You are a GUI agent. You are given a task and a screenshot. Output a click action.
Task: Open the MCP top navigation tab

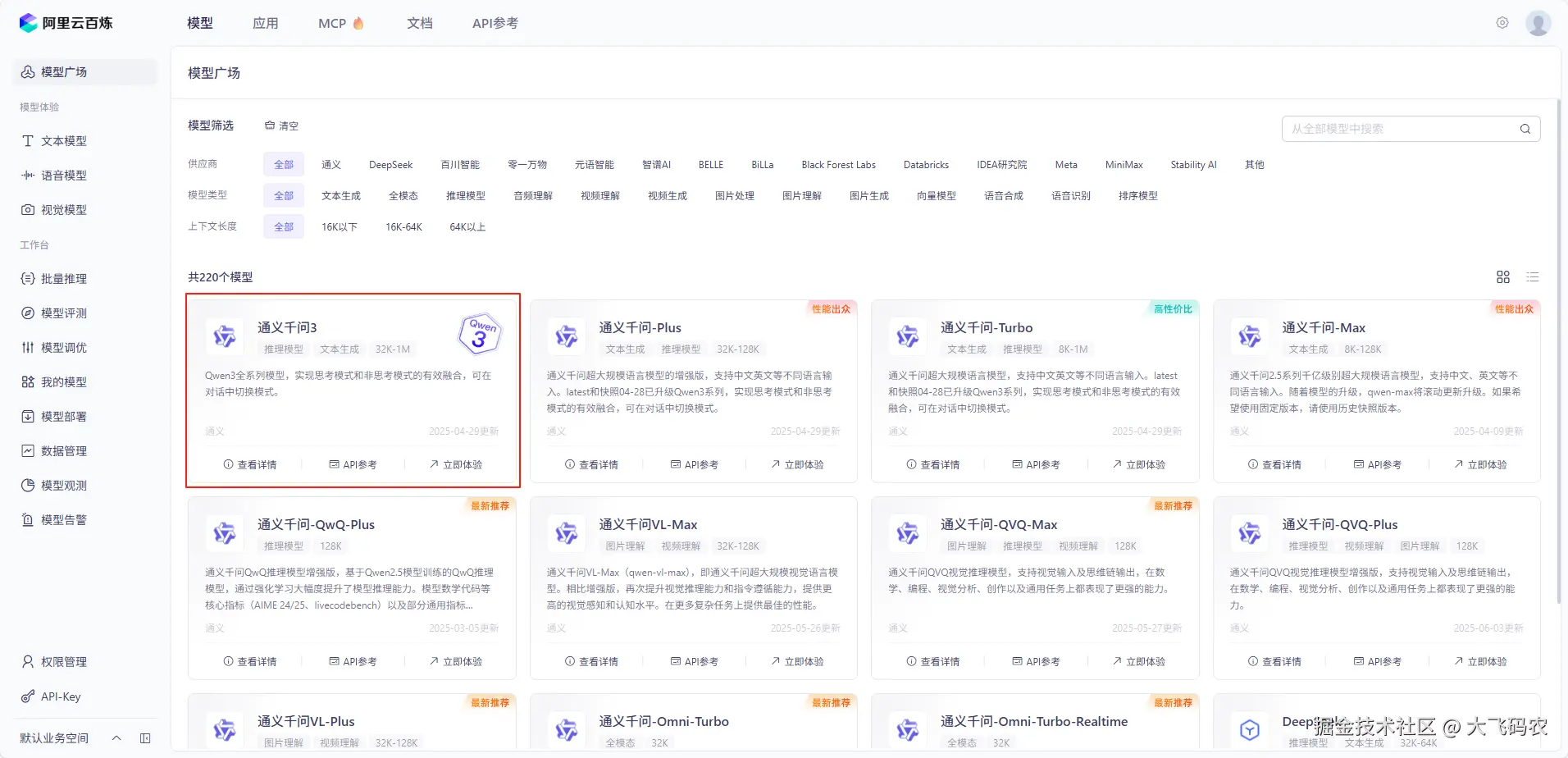coord(341,23)
